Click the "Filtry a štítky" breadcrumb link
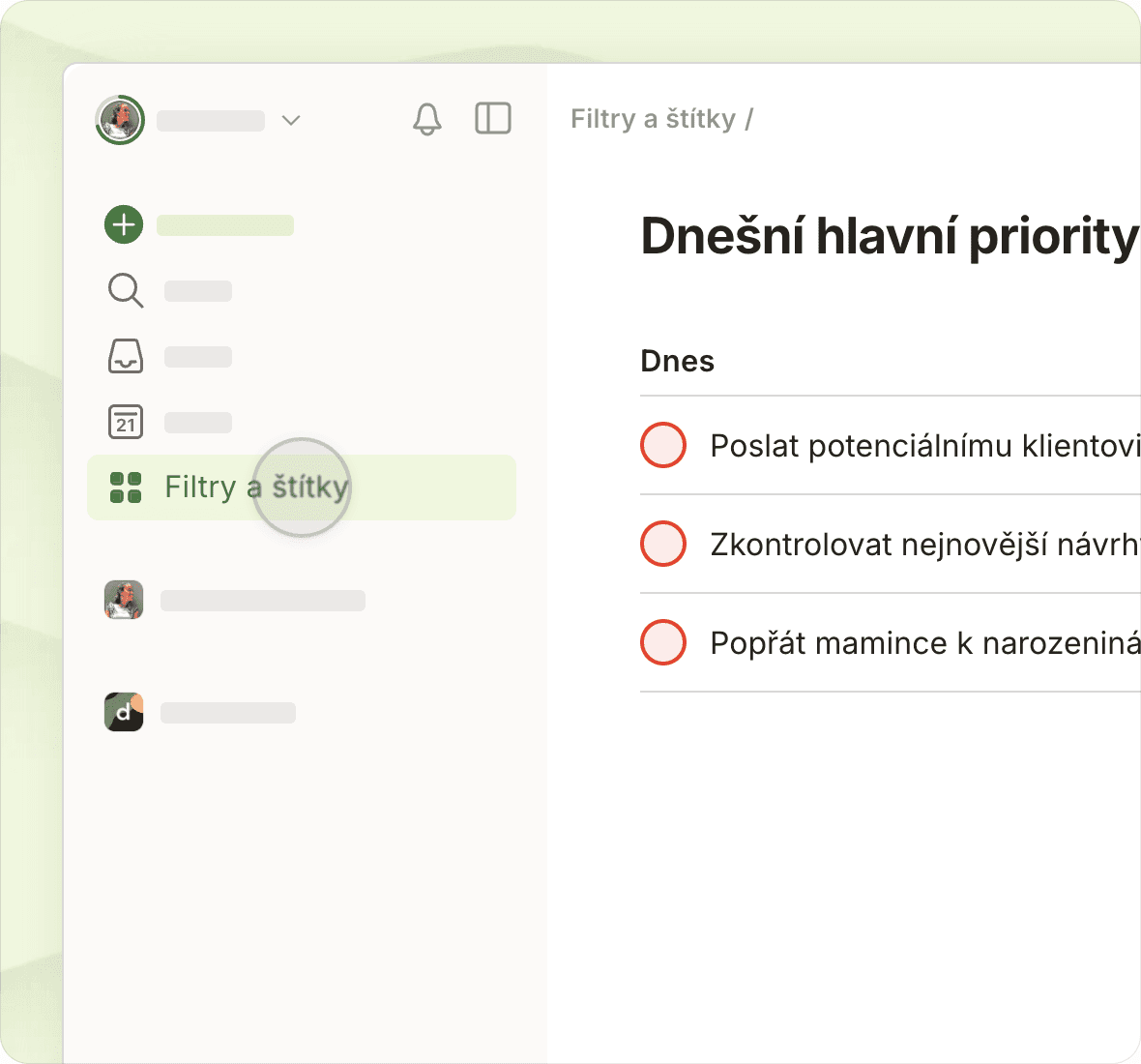The height and width of the screenshot is (1064, 1141). (653, 119)
